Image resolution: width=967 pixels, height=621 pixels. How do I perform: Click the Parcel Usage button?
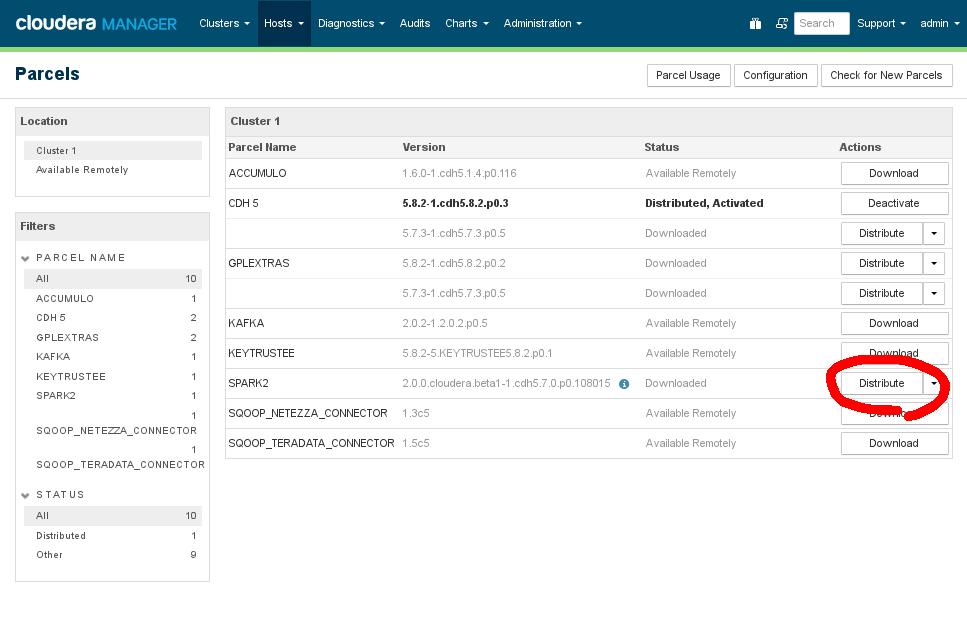pyautogui.click(x=688, y=75)
